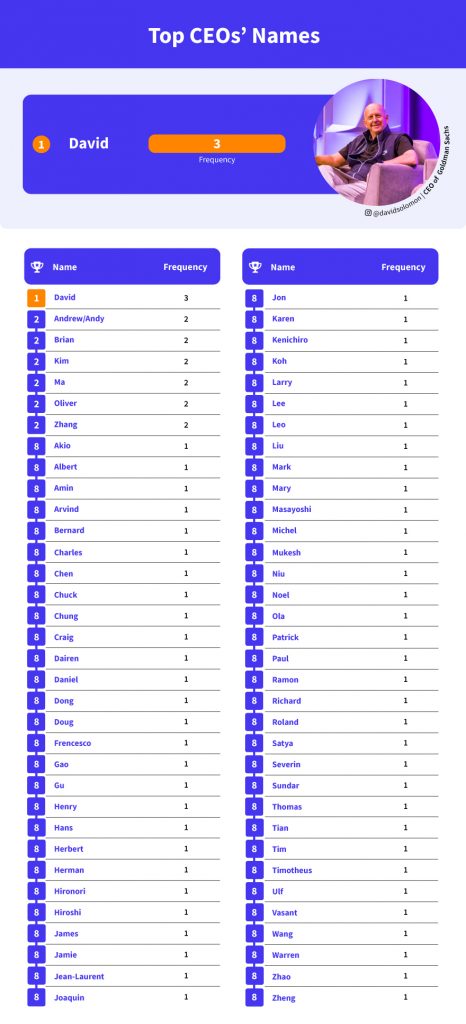This screenshot has height=1024, width=466.
Task: Click the Name column header in right table
Action: [x=283, y=266]
